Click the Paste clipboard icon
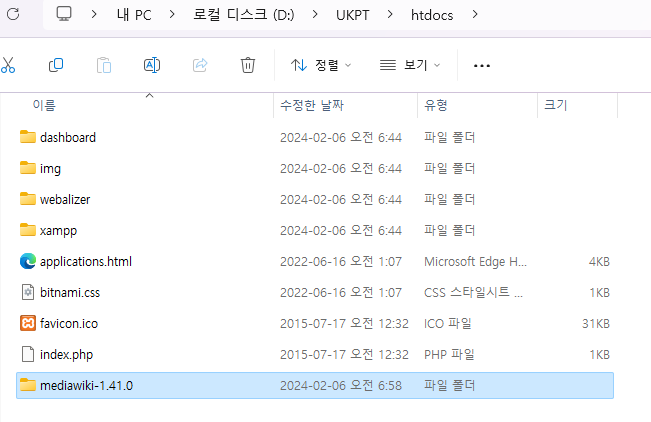Viewport: 651px width, 422px height. [104, 65]
